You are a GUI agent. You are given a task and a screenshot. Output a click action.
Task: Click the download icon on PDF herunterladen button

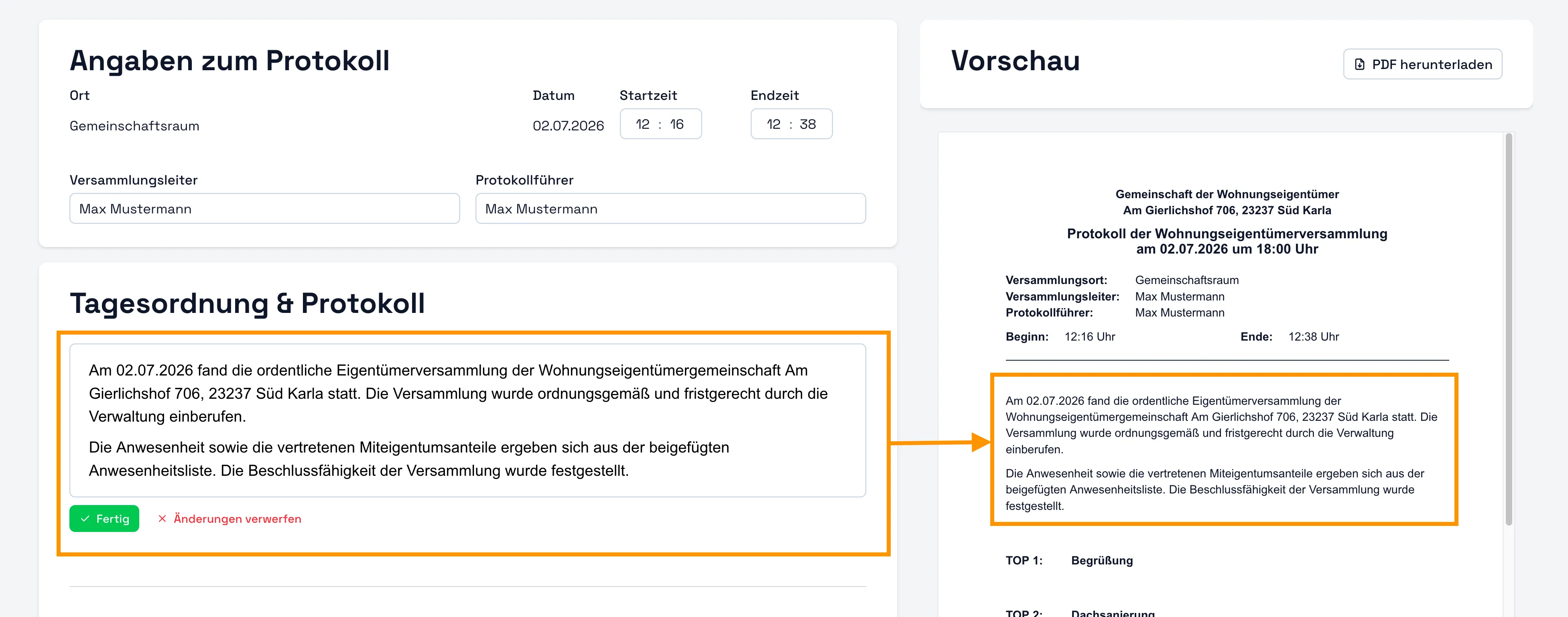pos(1361,63)
